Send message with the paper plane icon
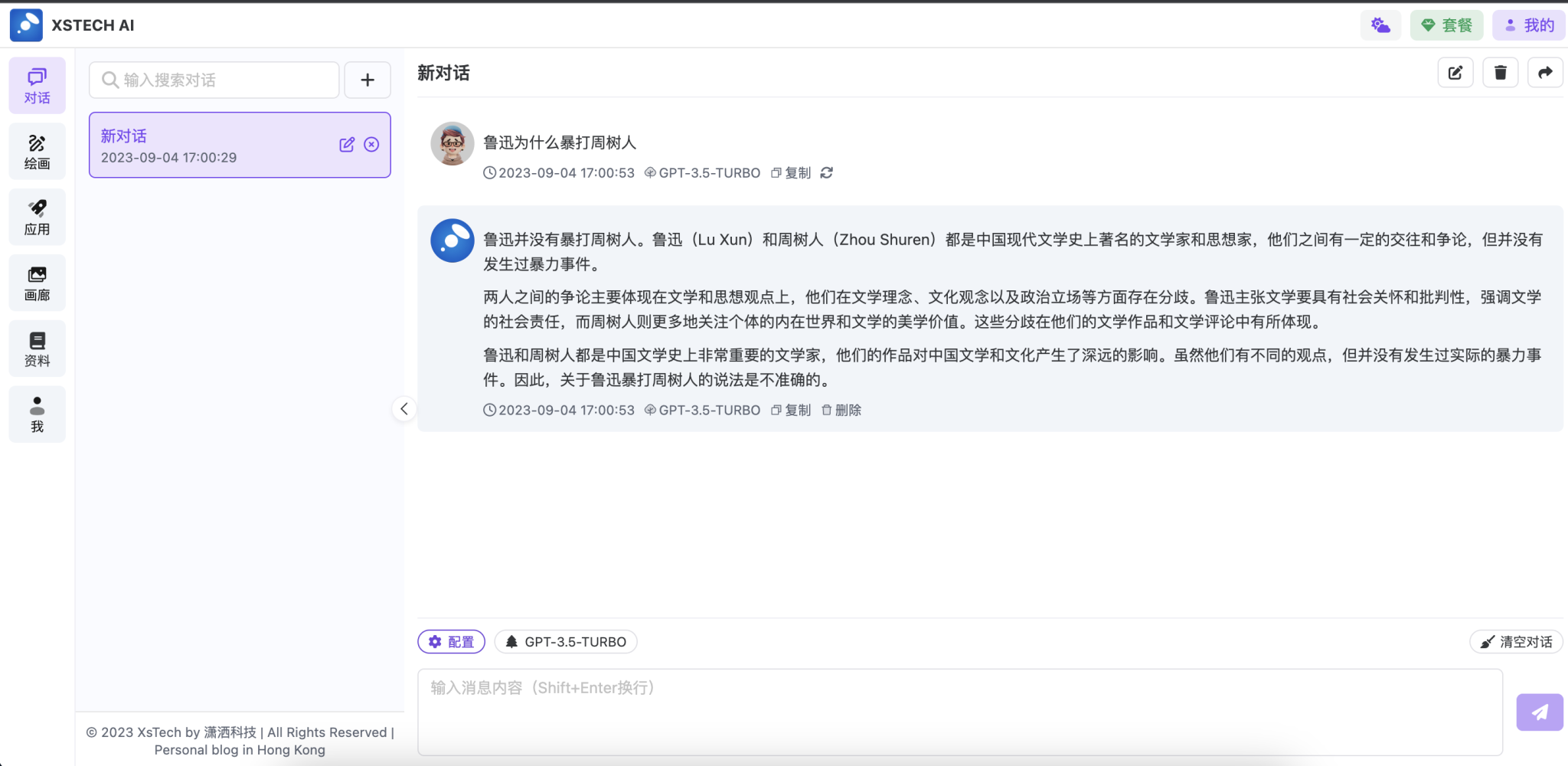 click(x=1540, y=712)
